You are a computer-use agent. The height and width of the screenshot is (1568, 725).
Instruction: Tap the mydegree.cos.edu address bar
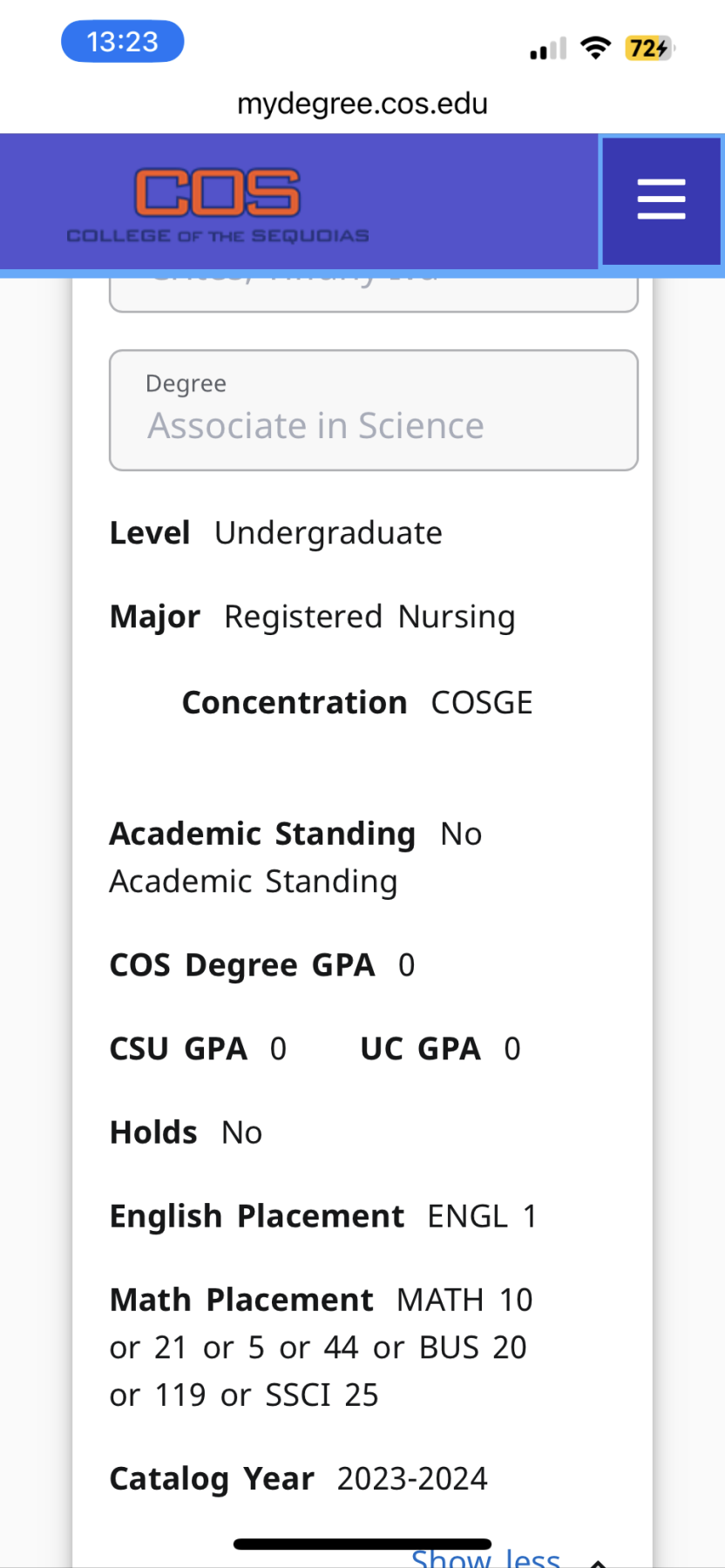362,104
